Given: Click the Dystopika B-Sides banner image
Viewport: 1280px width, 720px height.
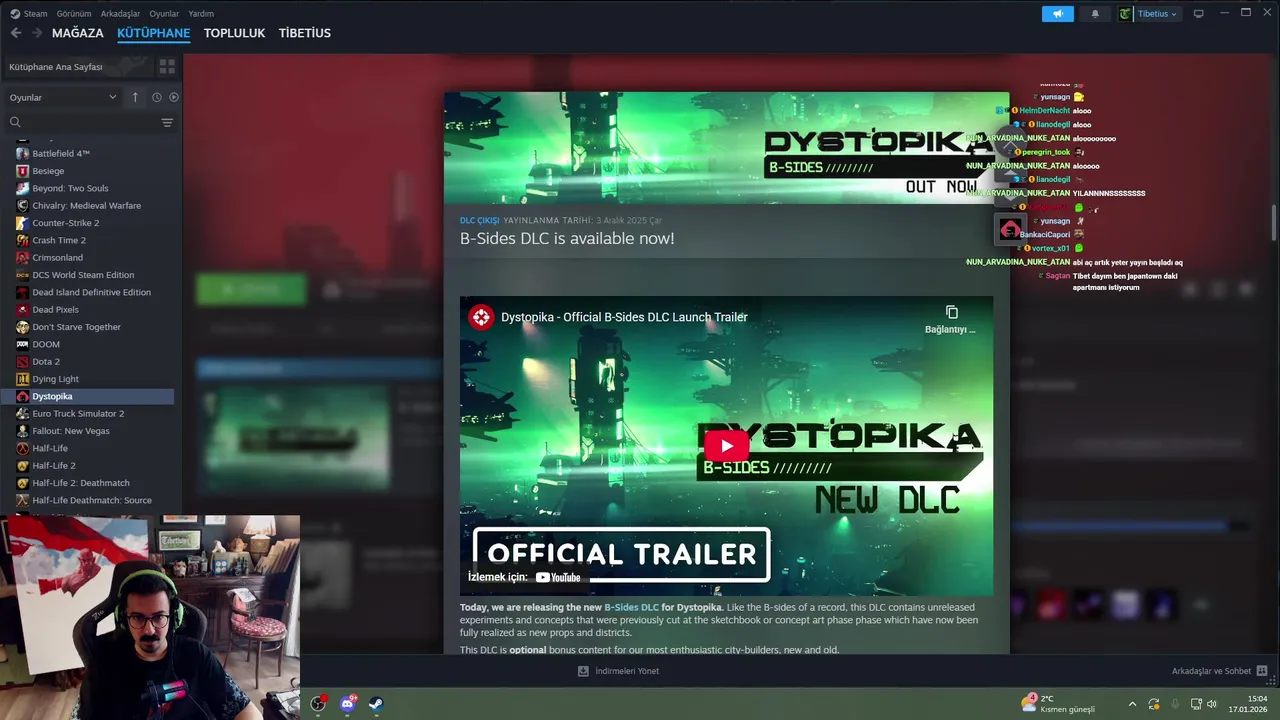Looking at the screenshot, I should (x=727, y=148).
